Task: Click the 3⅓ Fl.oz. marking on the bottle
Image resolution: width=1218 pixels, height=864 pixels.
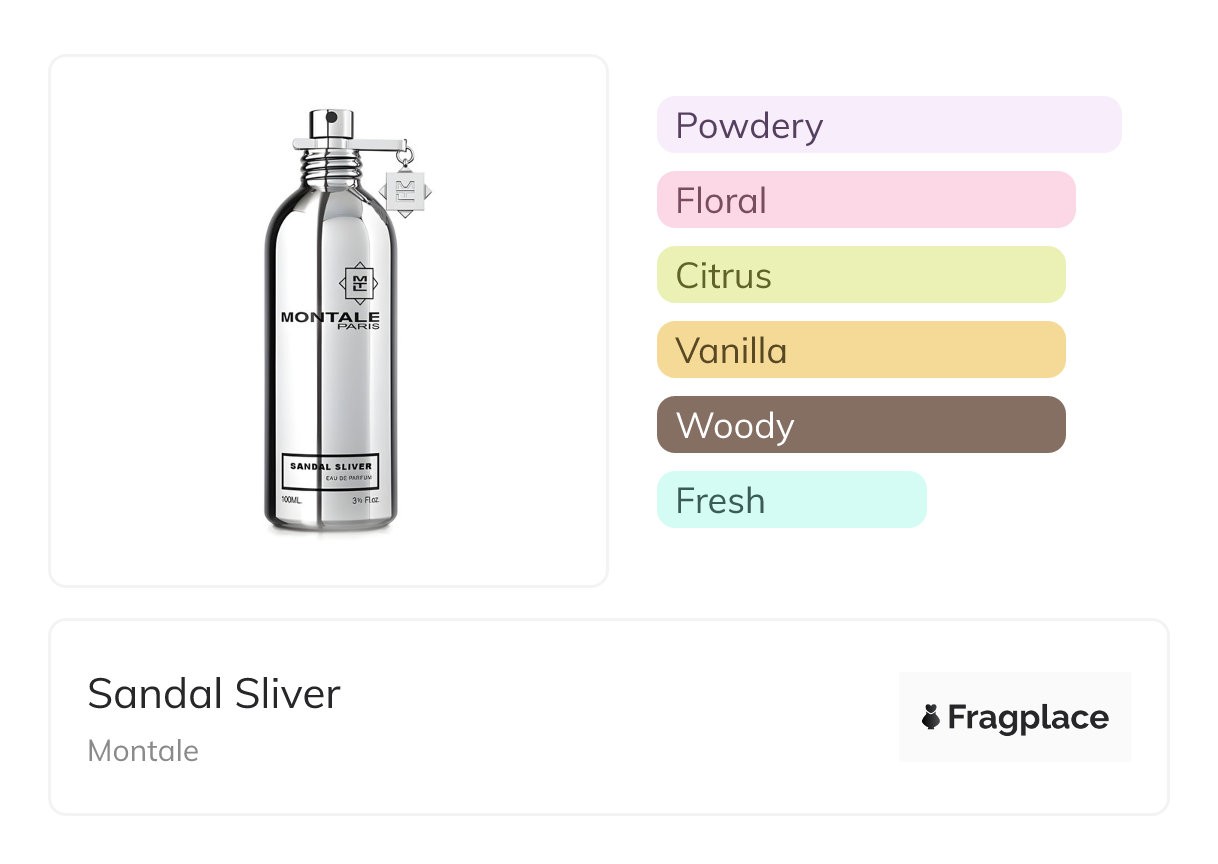Action: [366, 498]
